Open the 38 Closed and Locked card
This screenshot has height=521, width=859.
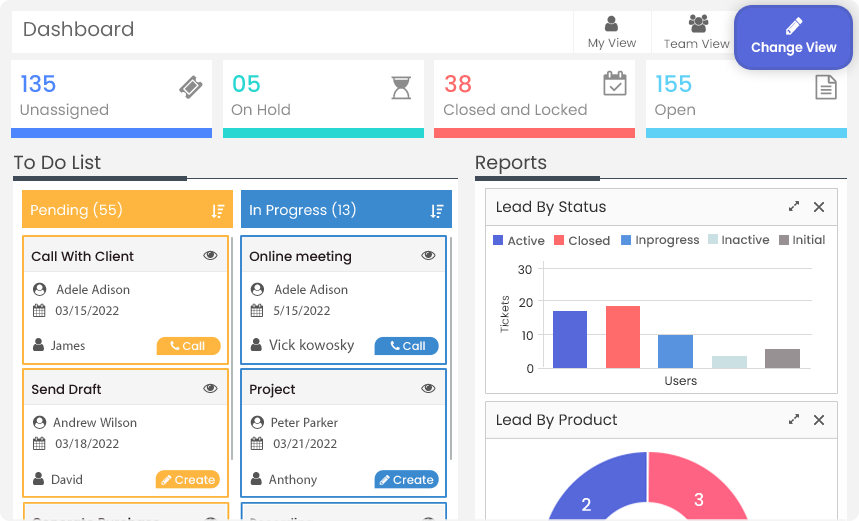click(534, 99)
